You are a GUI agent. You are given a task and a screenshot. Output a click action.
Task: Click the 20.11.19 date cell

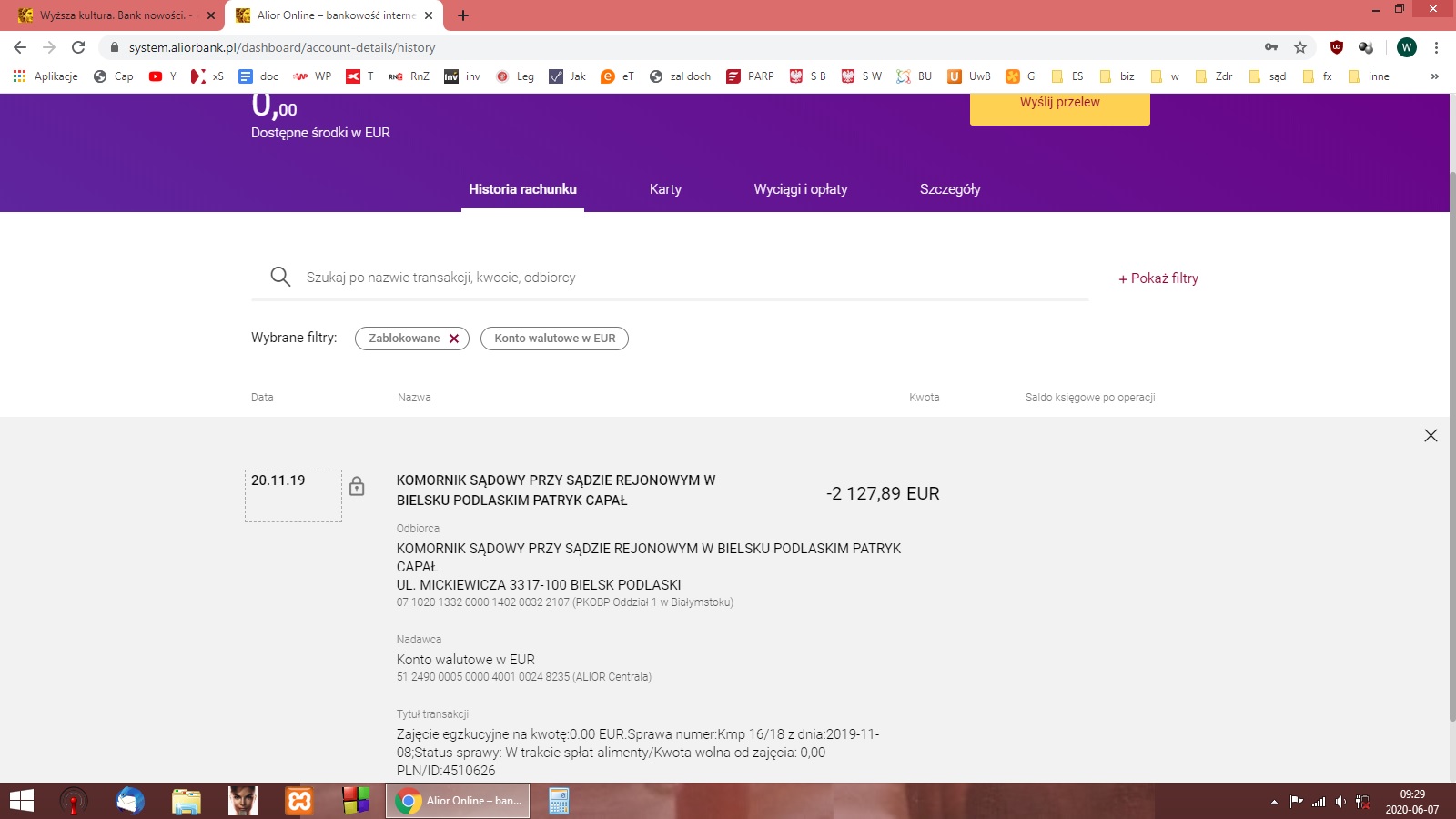[293, 496]
